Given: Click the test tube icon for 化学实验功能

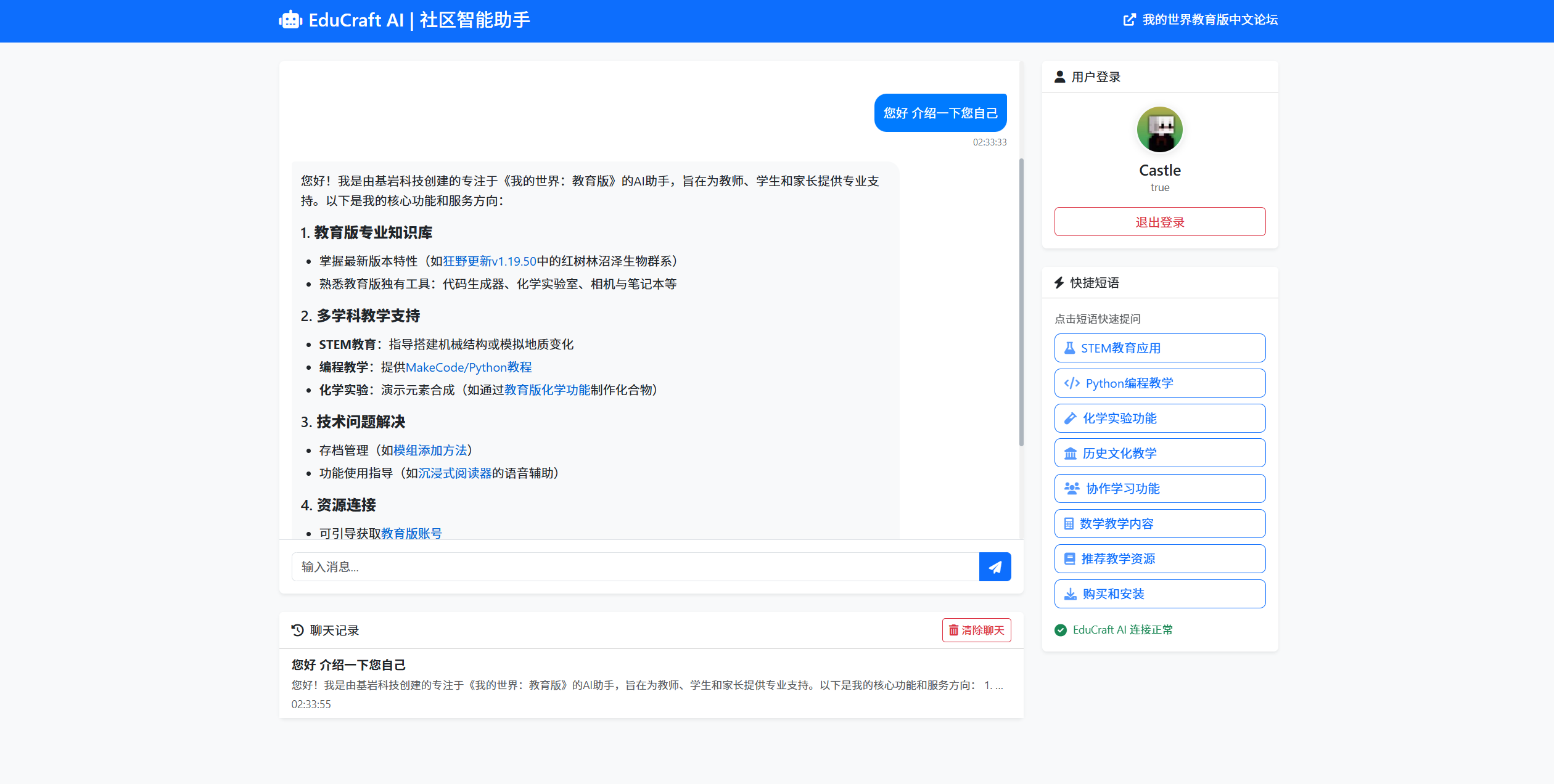Looking at the screenshot, I should (1071, 419).
